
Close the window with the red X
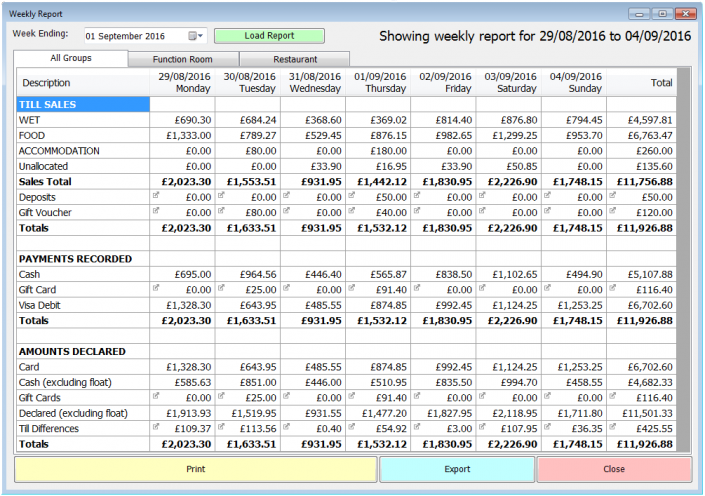pos(686,14)
